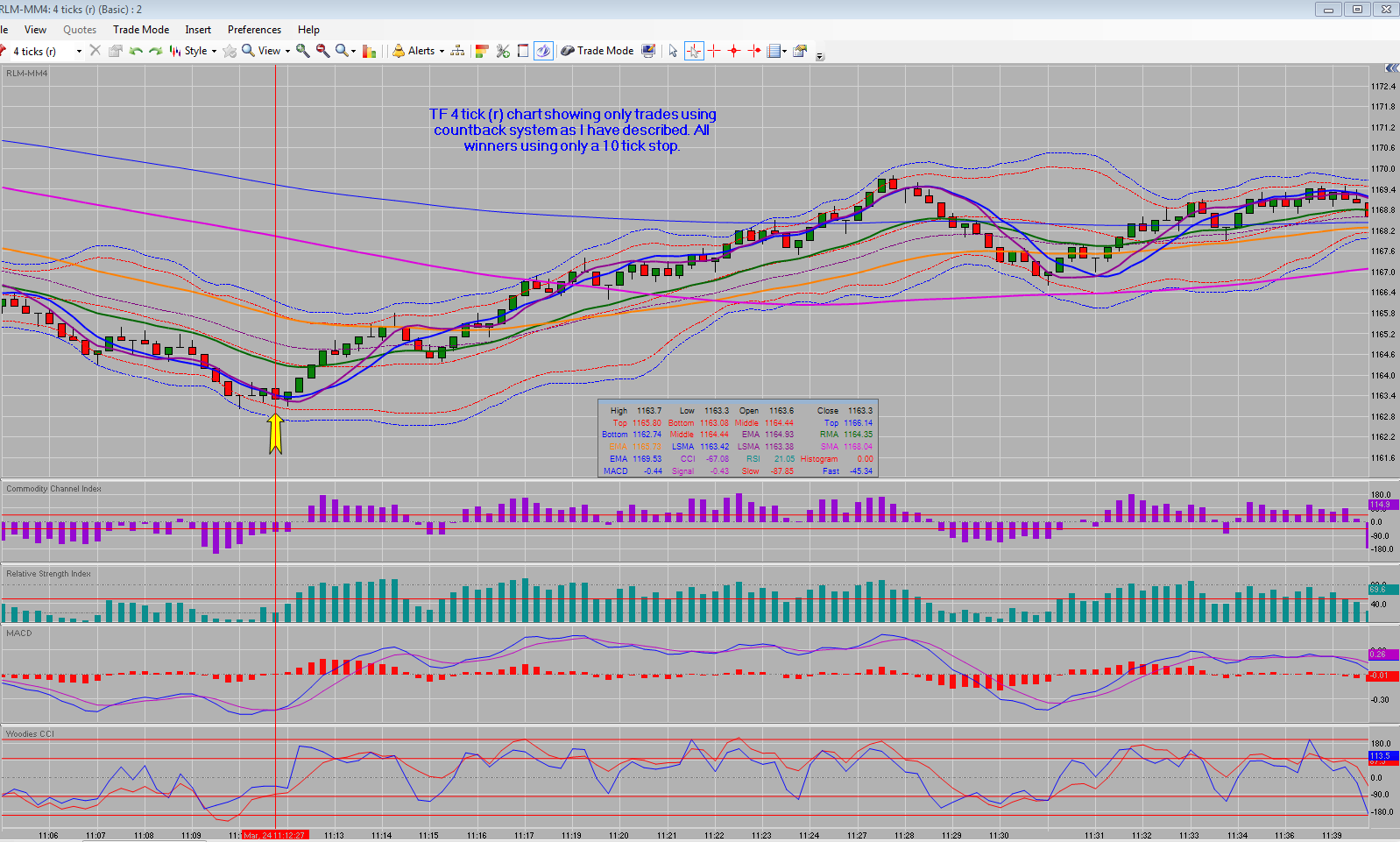Image resolution: width=1400 pixels, height=842 pixels.
Task: Click the red zoom out magnifier icon
Action: (x=323, y=51)
